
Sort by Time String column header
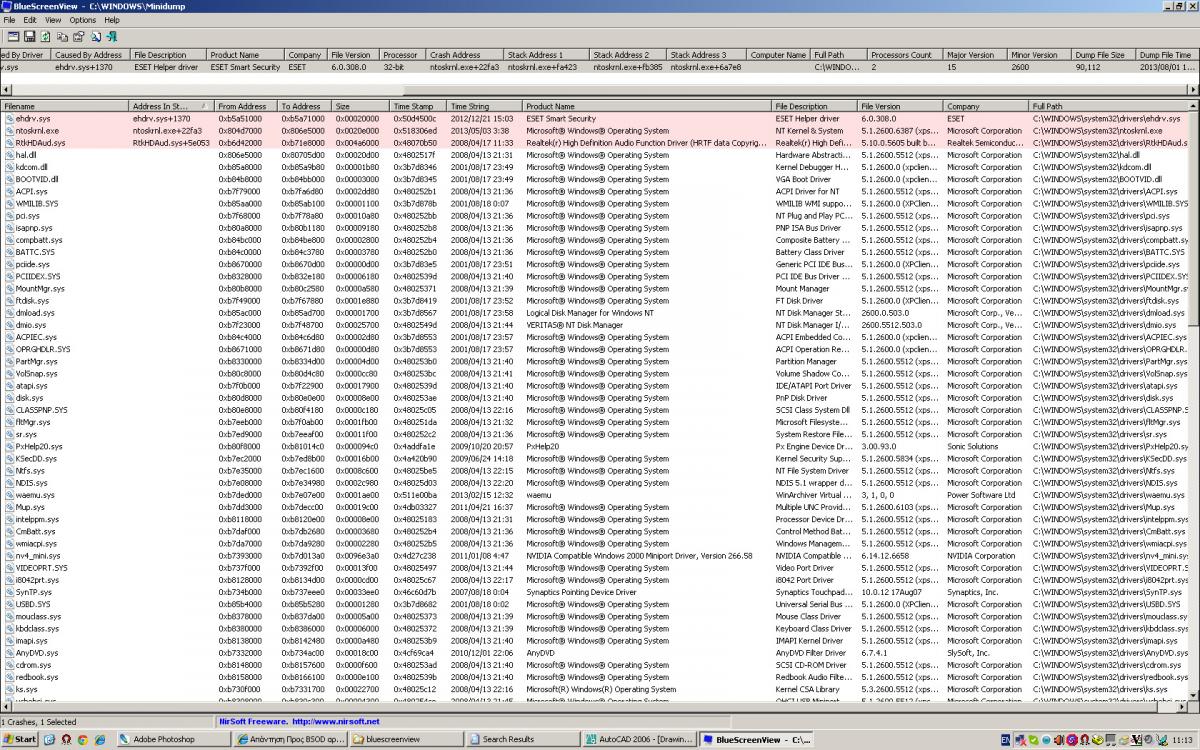(x=484, y=105)
